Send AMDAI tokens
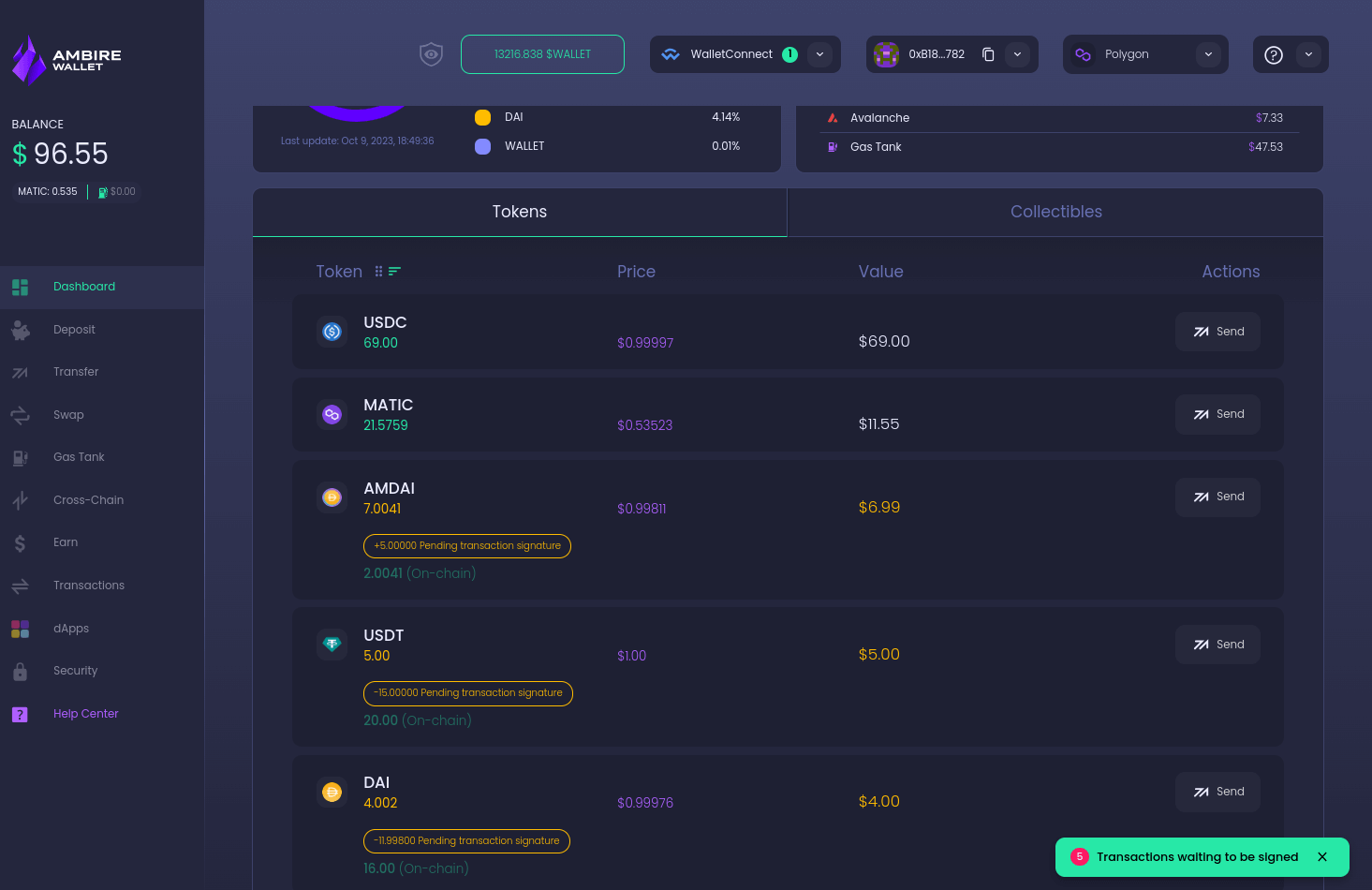The image size is (1372, 890). point(1217,497)
